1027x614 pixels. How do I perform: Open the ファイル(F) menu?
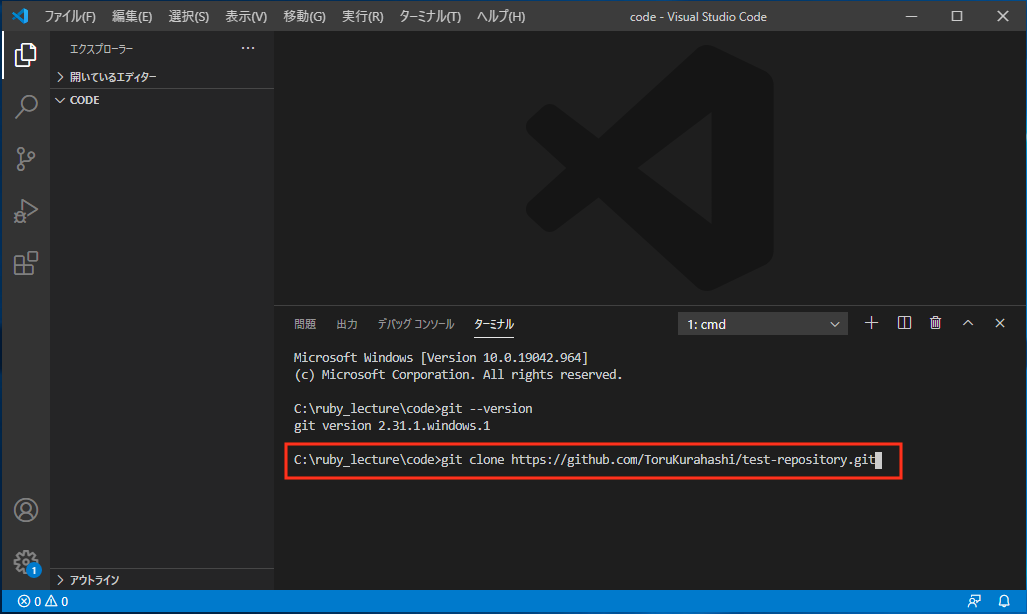(x=69, y=16)
